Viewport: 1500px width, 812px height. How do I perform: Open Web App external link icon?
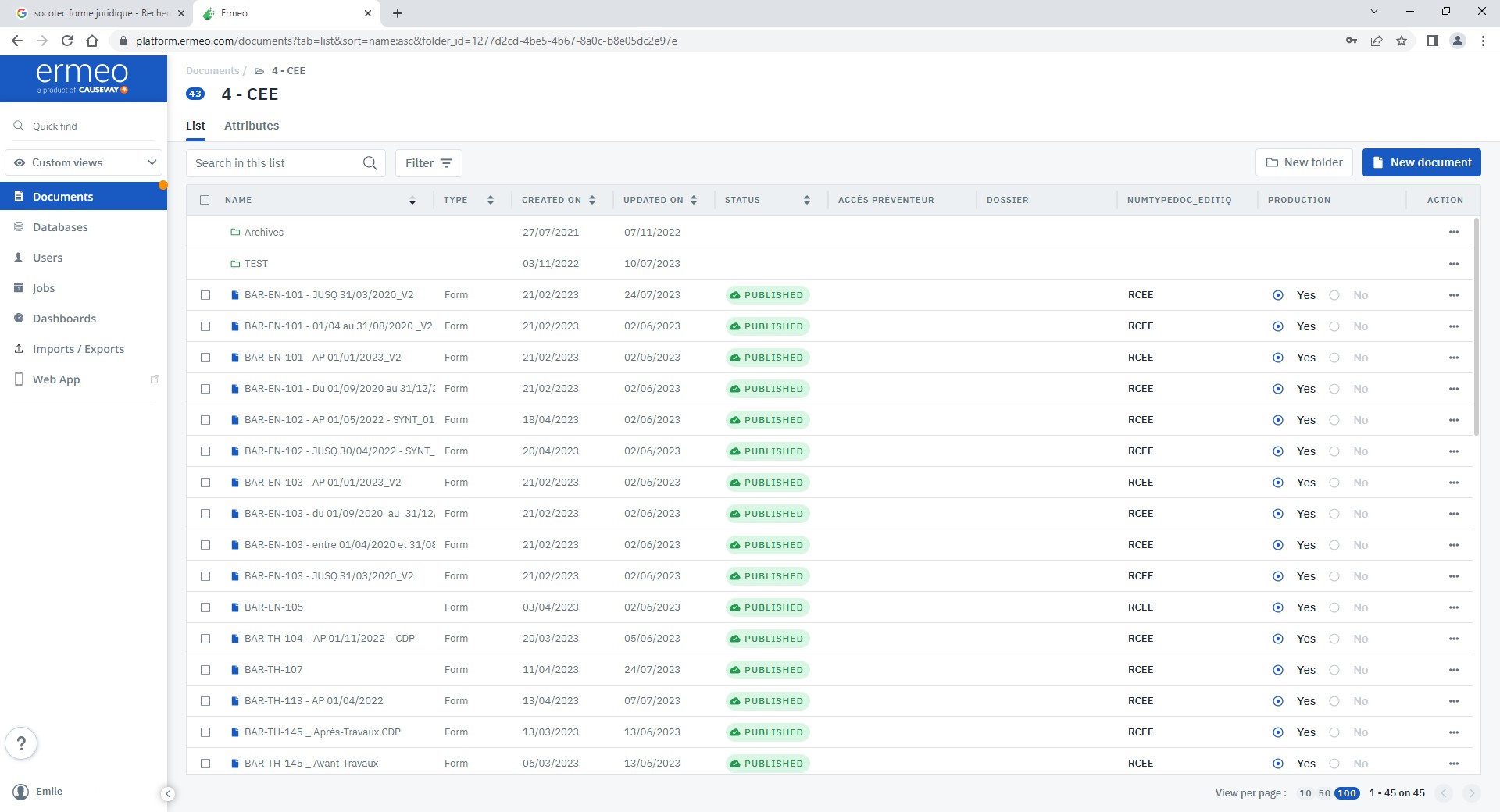(155, 379)
